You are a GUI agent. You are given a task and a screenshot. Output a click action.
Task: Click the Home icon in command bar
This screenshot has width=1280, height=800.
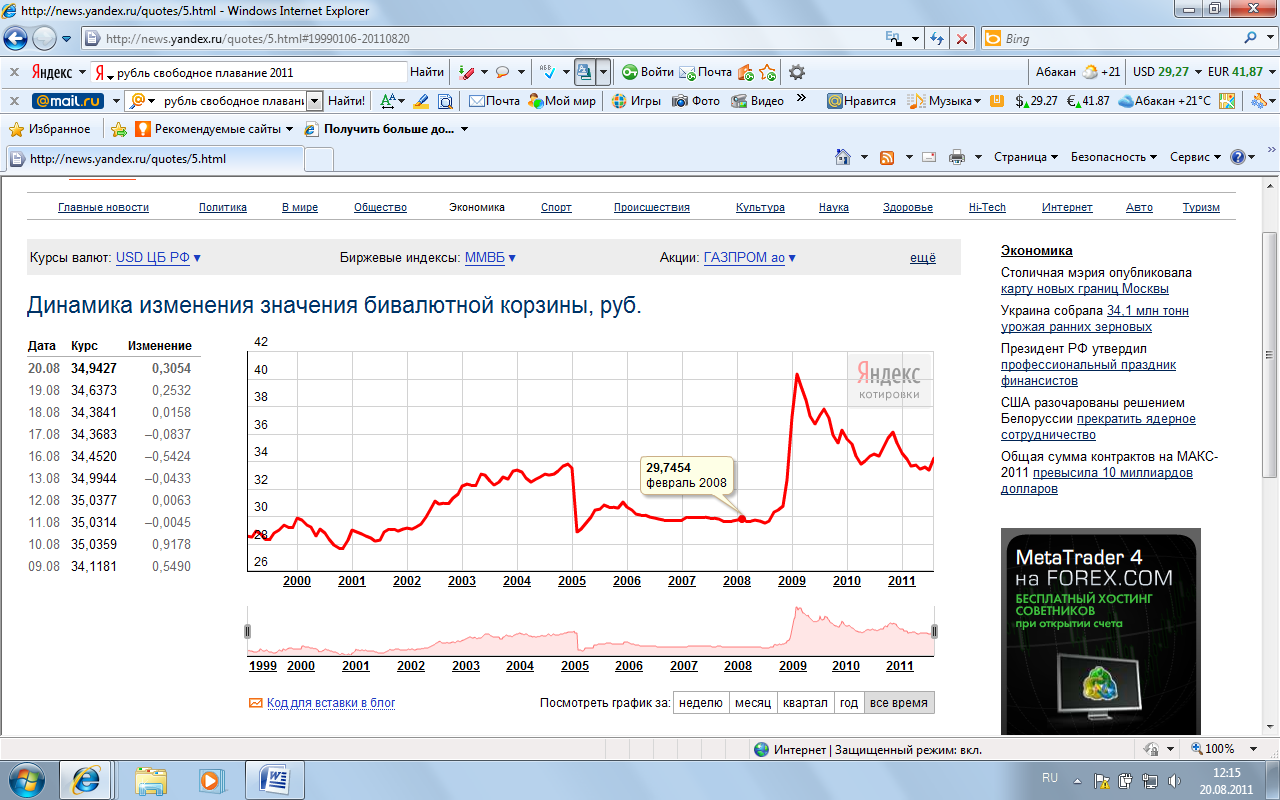[x=844, y=157]
